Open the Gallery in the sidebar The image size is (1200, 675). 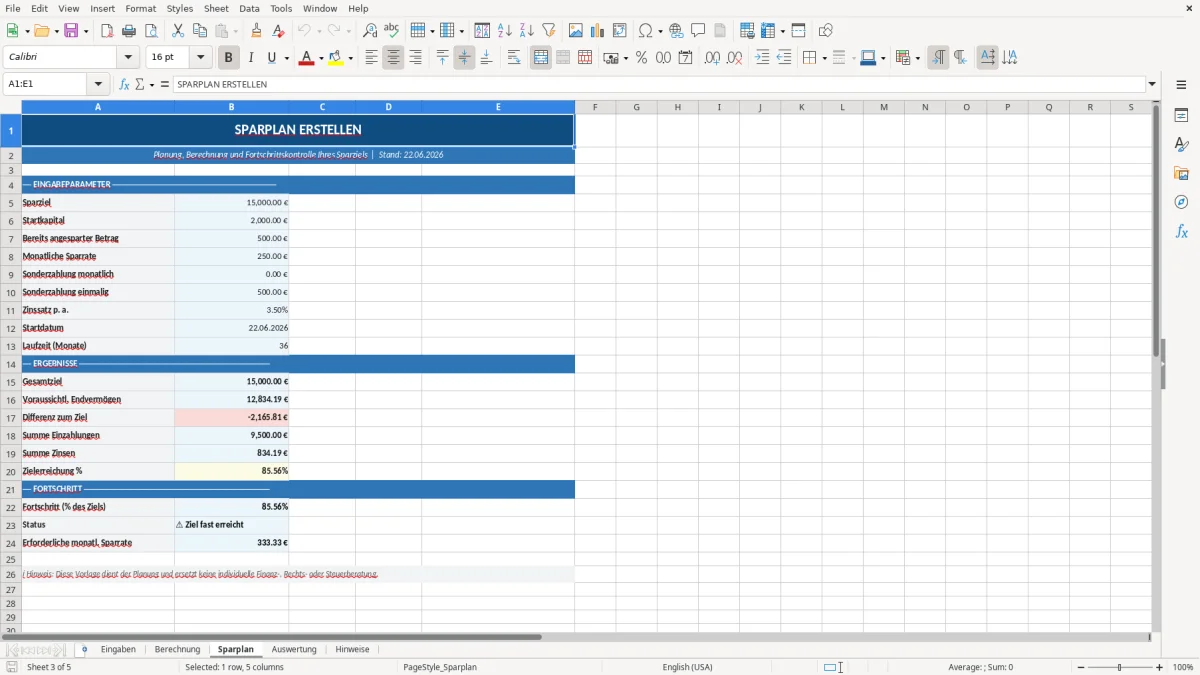(1181, 173)
